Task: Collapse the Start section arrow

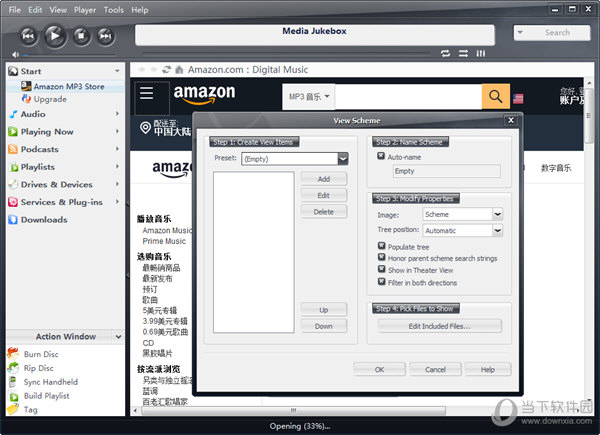Action: [117, 71]
